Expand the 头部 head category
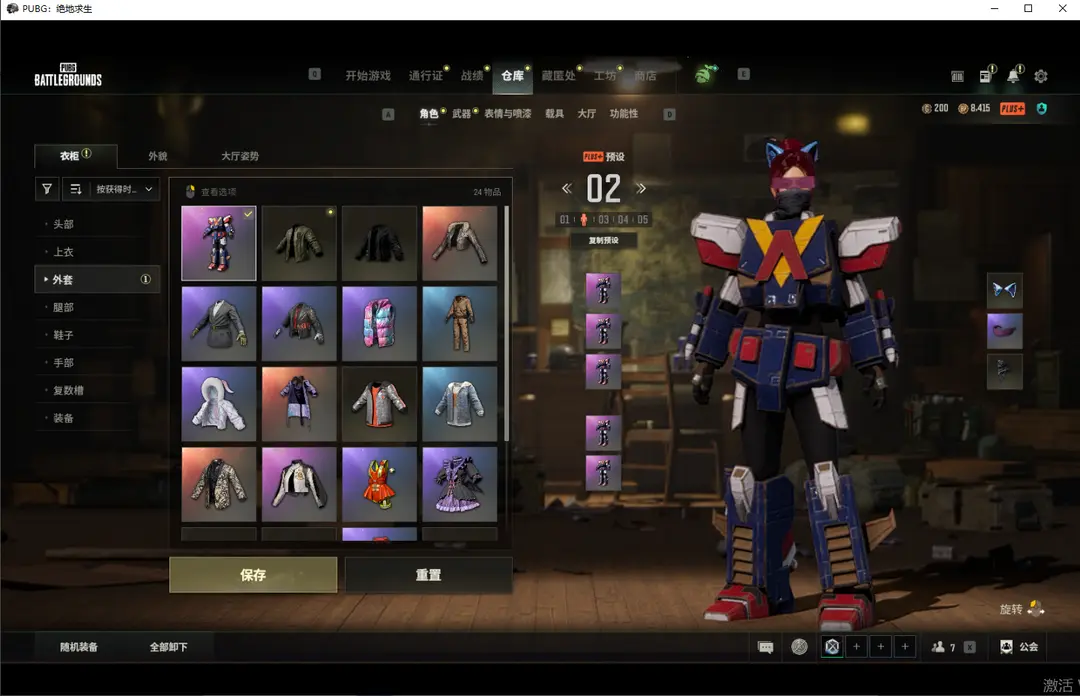The width and height of the screenshot is (1080, 696). (x=97, y=224)
